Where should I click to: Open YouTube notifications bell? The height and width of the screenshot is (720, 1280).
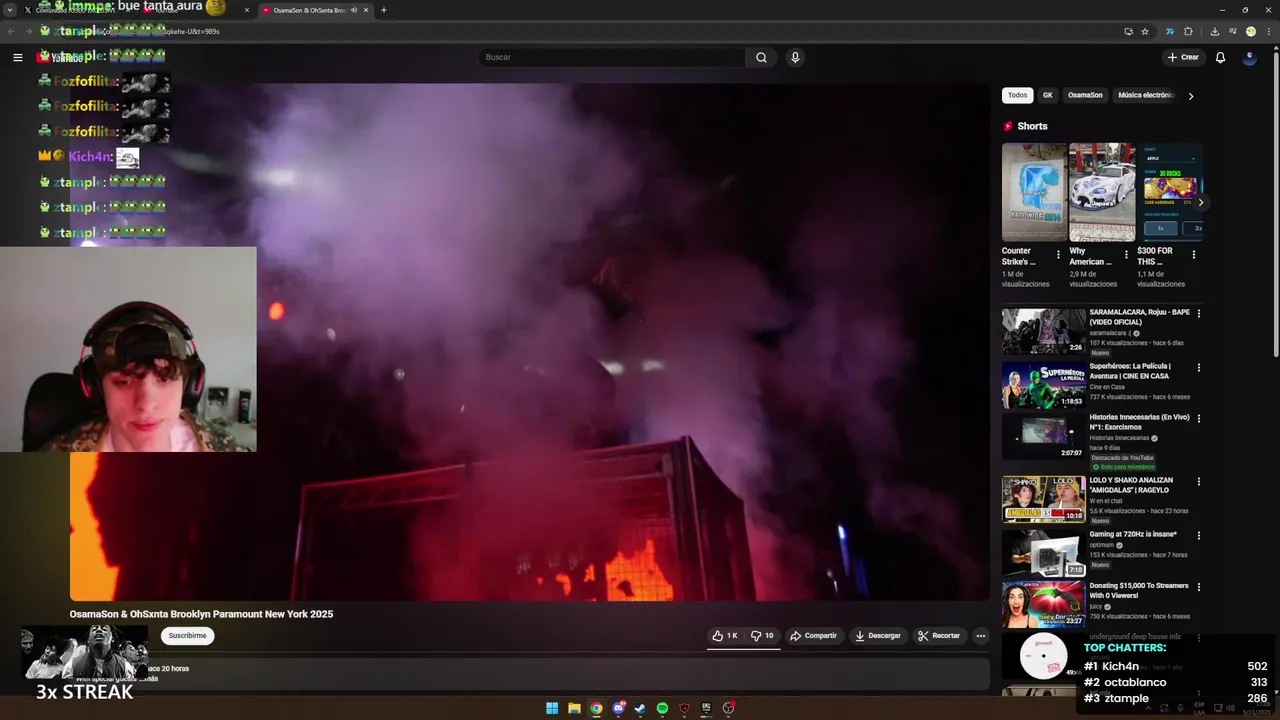point(1220,57)
